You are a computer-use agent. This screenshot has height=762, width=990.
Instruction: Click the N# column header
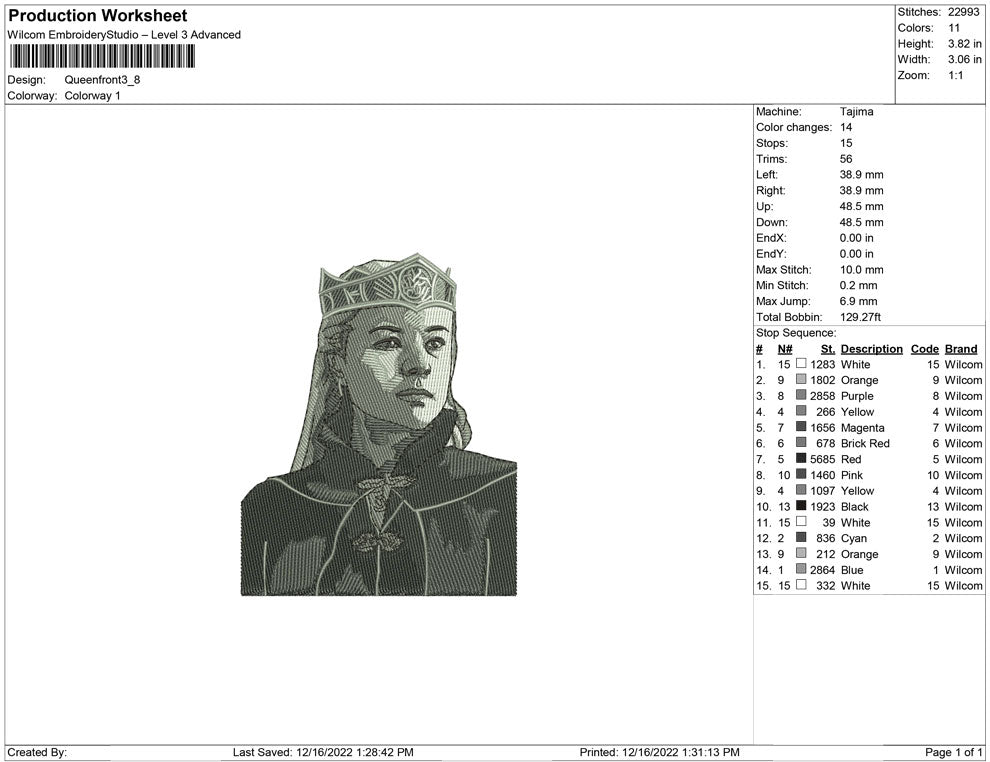785,349
